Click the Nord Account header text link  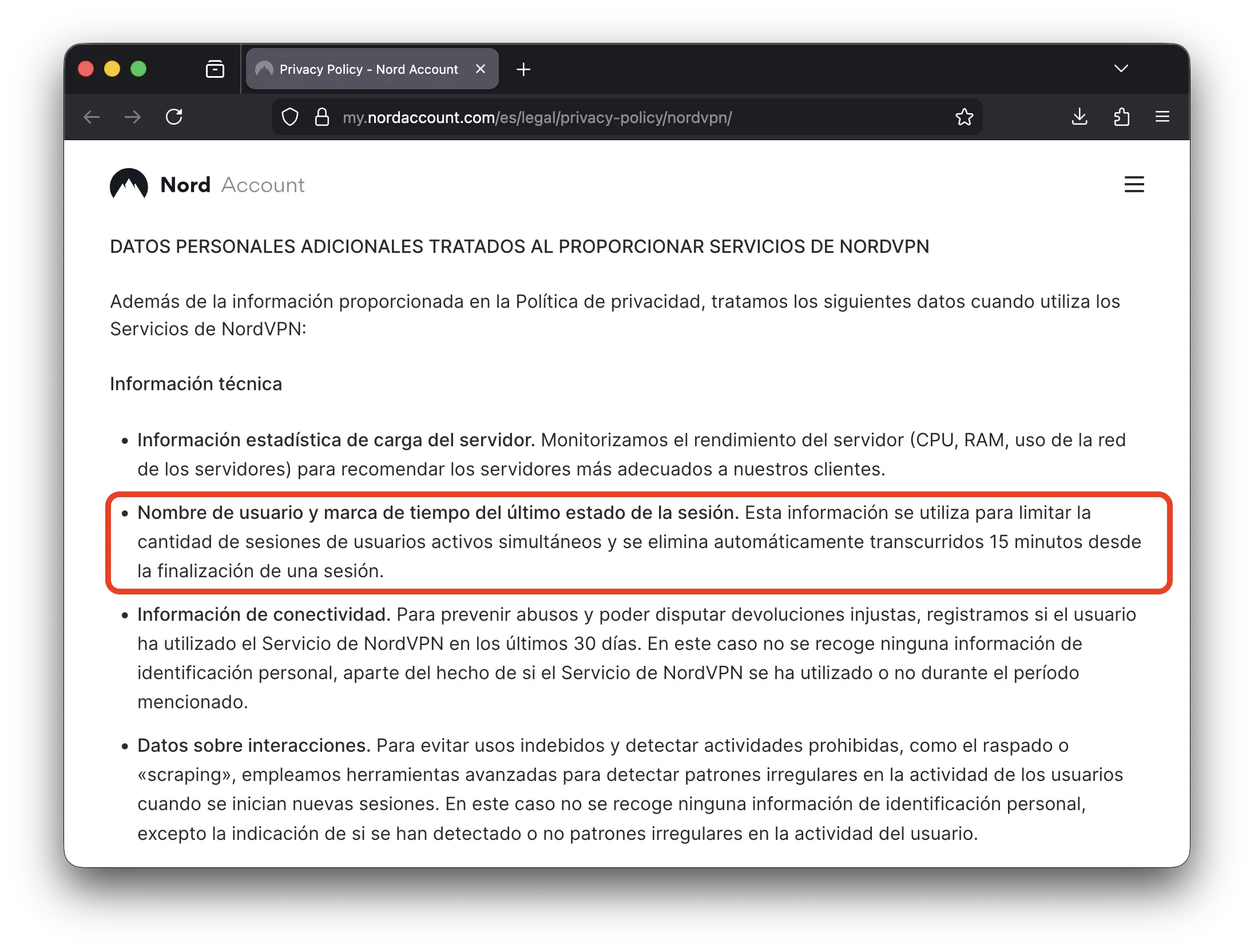[231, 184]
